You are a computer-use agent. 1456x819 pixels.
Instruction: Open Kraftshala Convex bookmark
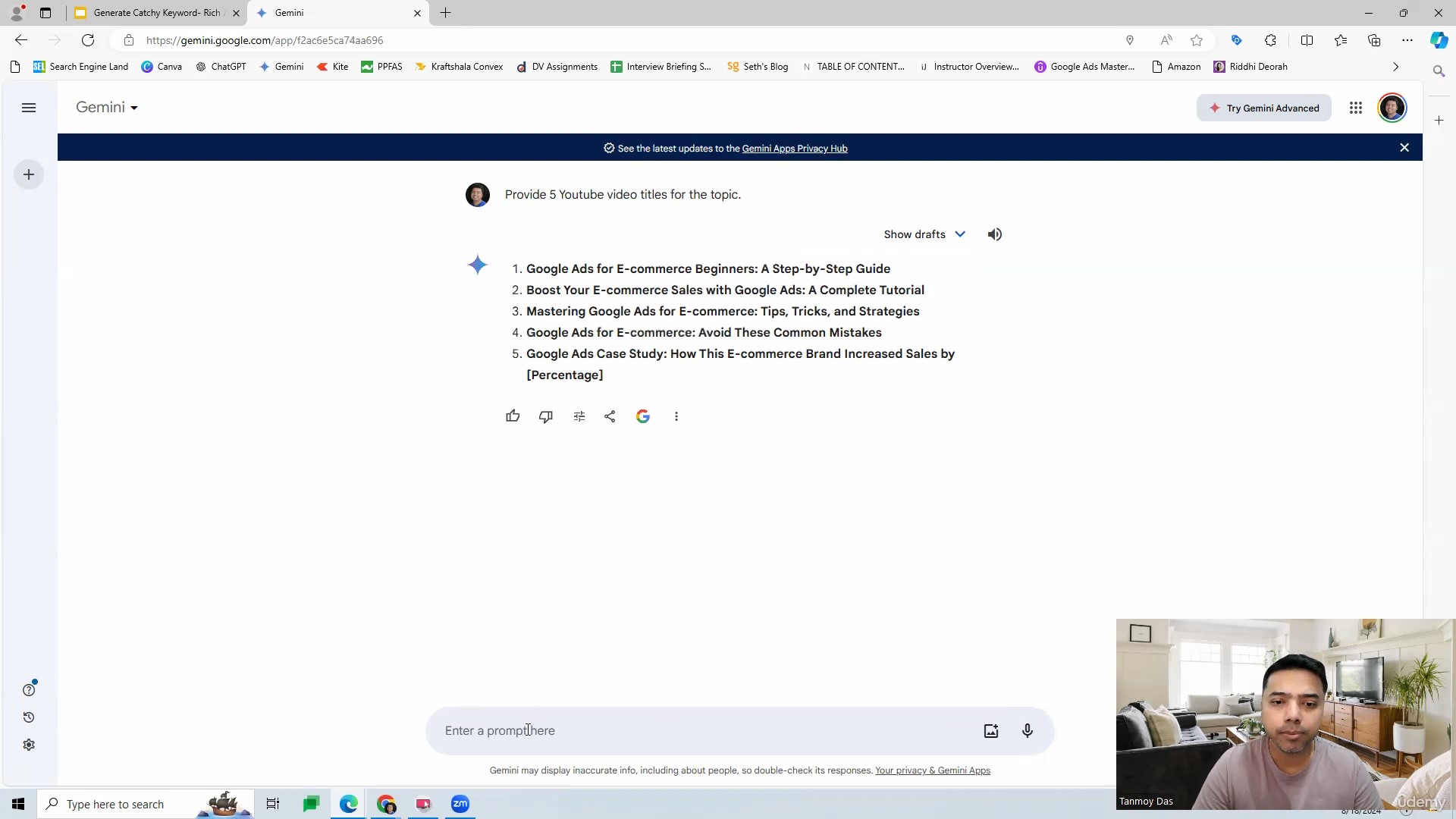[459, 67]
